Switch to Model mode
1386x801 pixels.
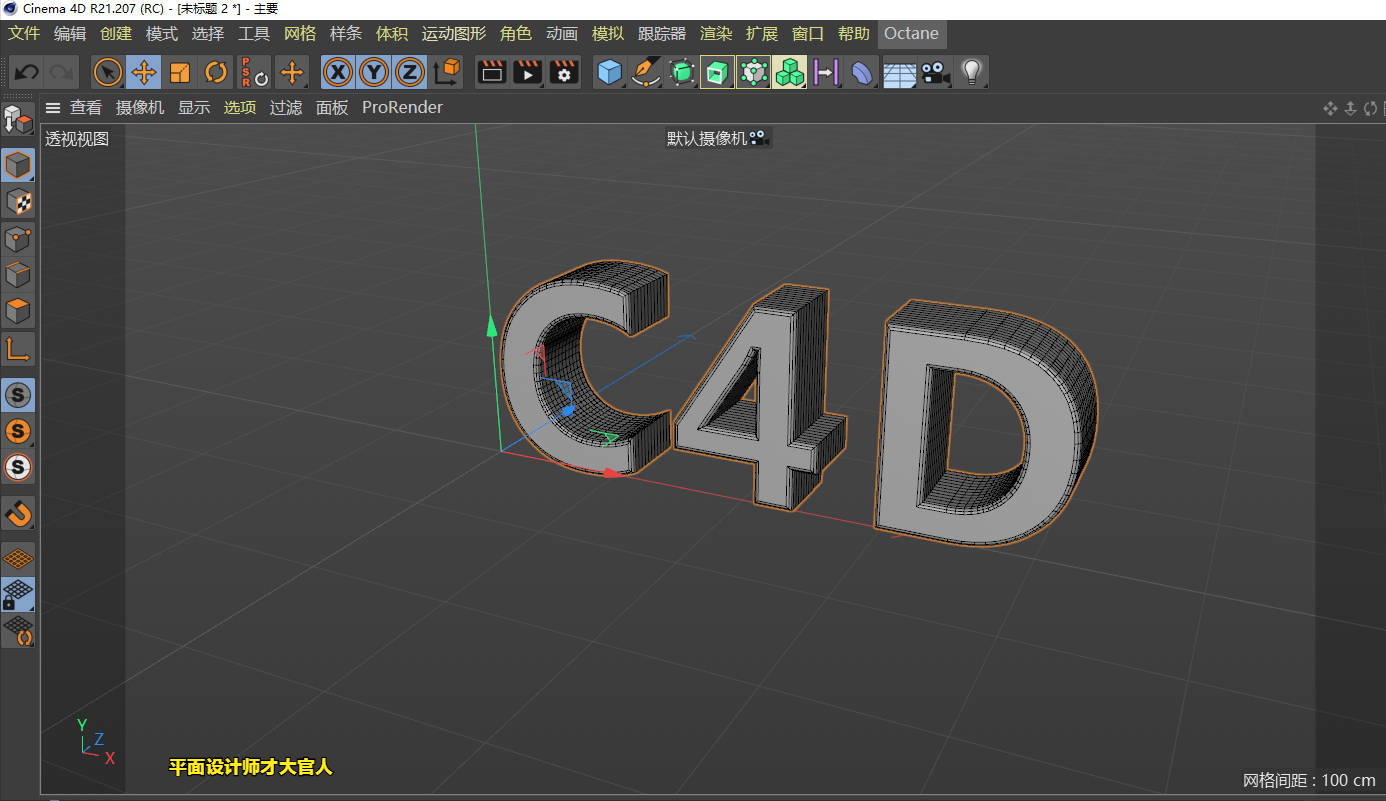pos(18,165)
